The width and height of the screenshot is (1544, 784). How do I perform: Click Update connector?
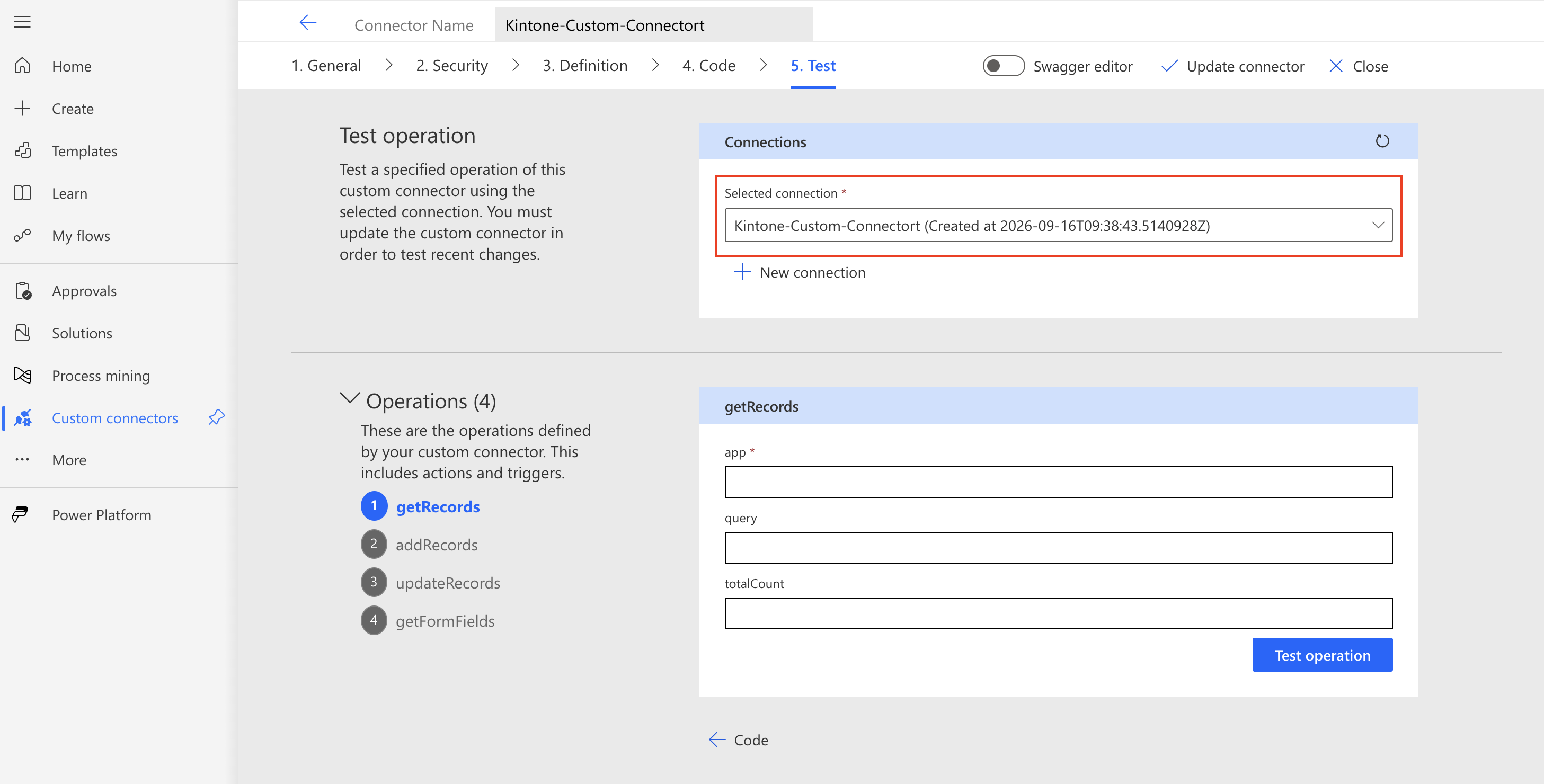click(x=1232, y=66)
